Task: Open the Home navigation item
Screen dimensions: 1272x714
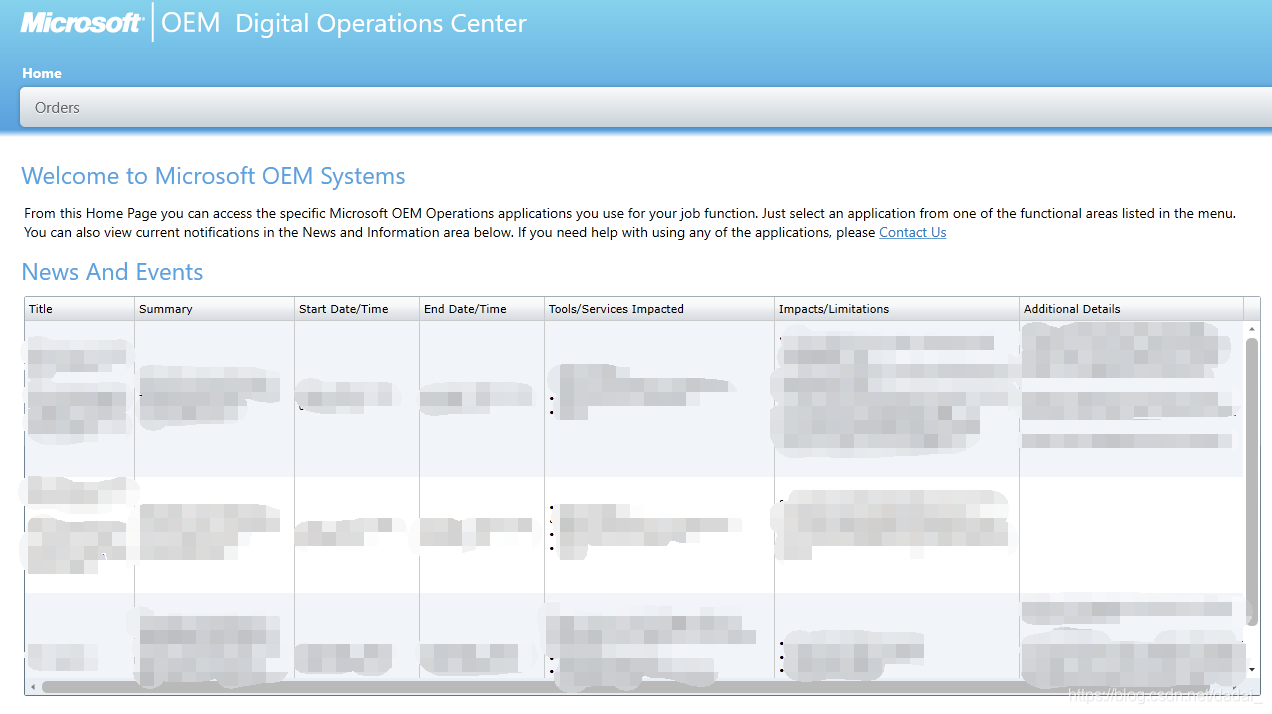Action: point(42,73)
